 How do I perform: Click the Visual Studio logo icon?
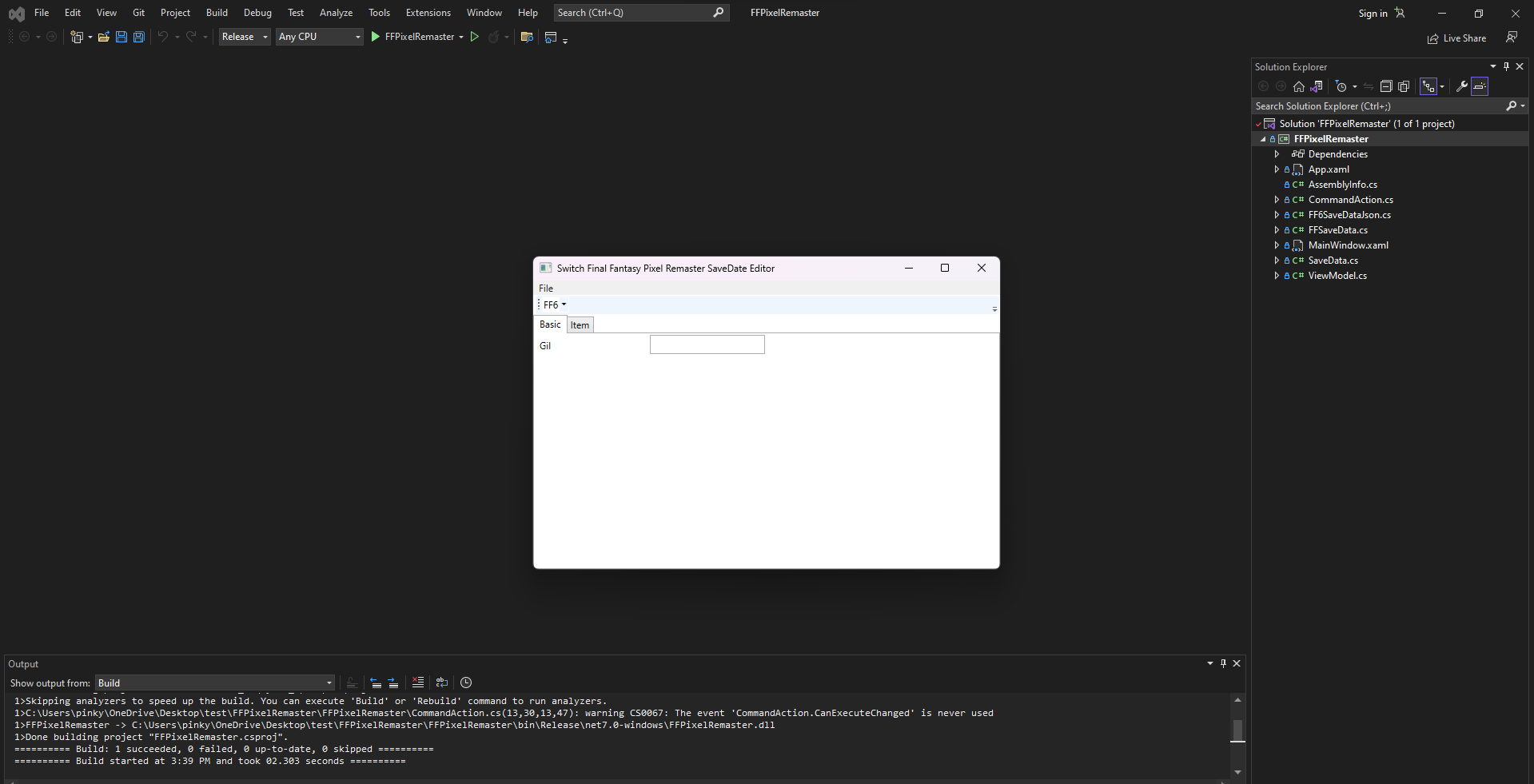(16, 14)
